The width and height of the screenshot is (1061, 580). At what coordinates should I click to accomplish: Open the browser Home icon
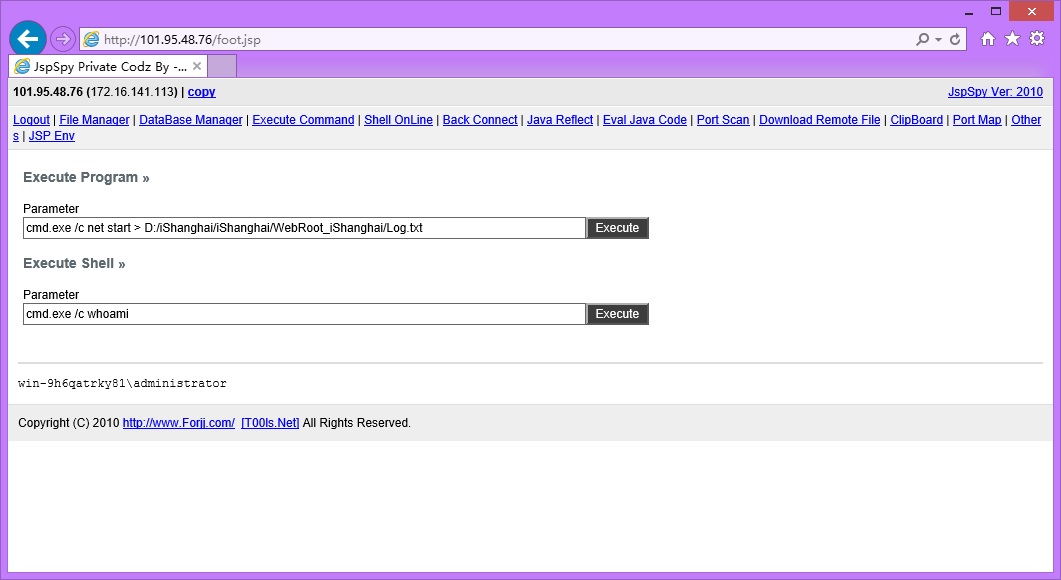click(x=988, y=39)
